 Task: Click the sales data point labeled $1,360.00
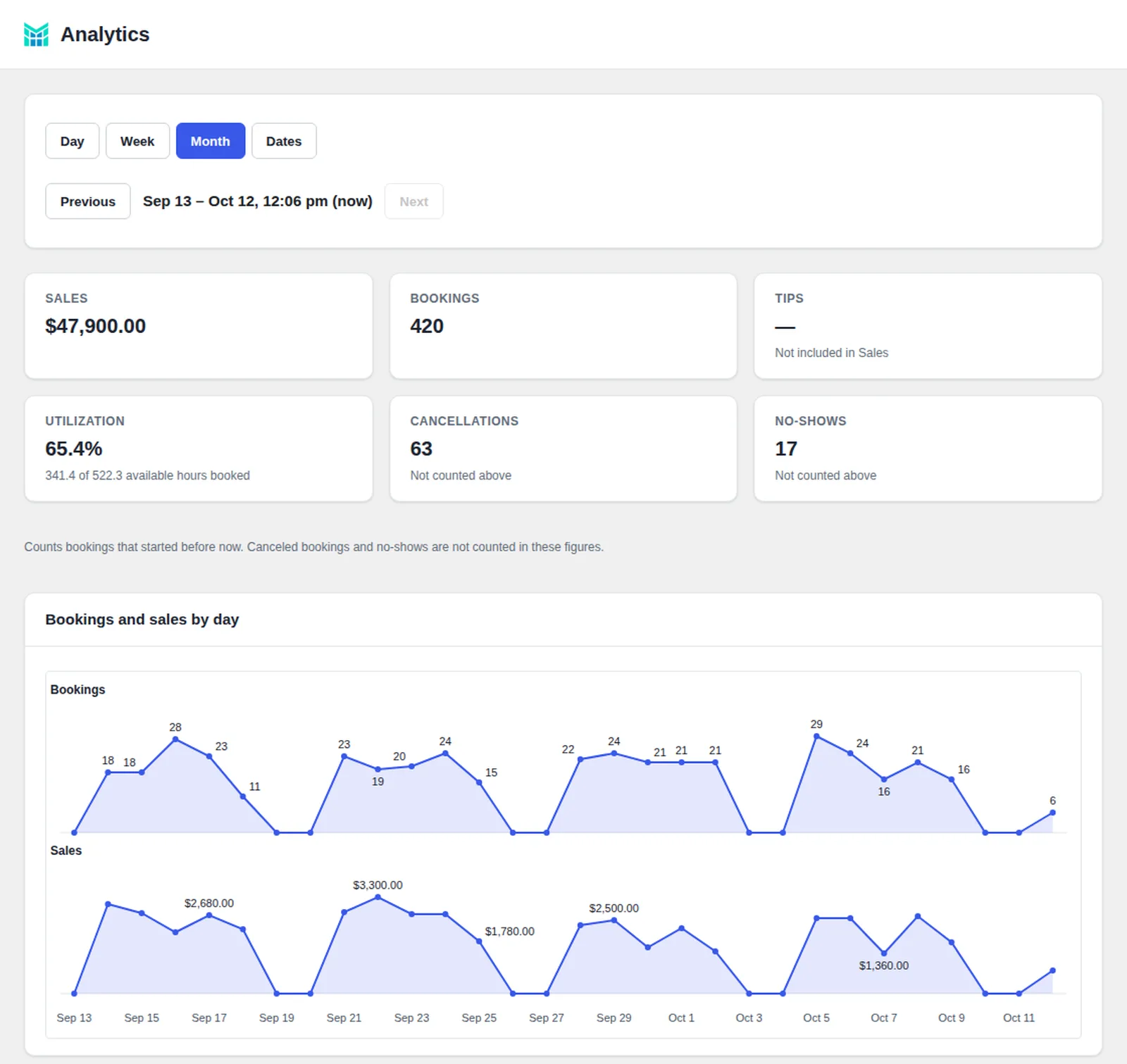[x=884, y=953]
